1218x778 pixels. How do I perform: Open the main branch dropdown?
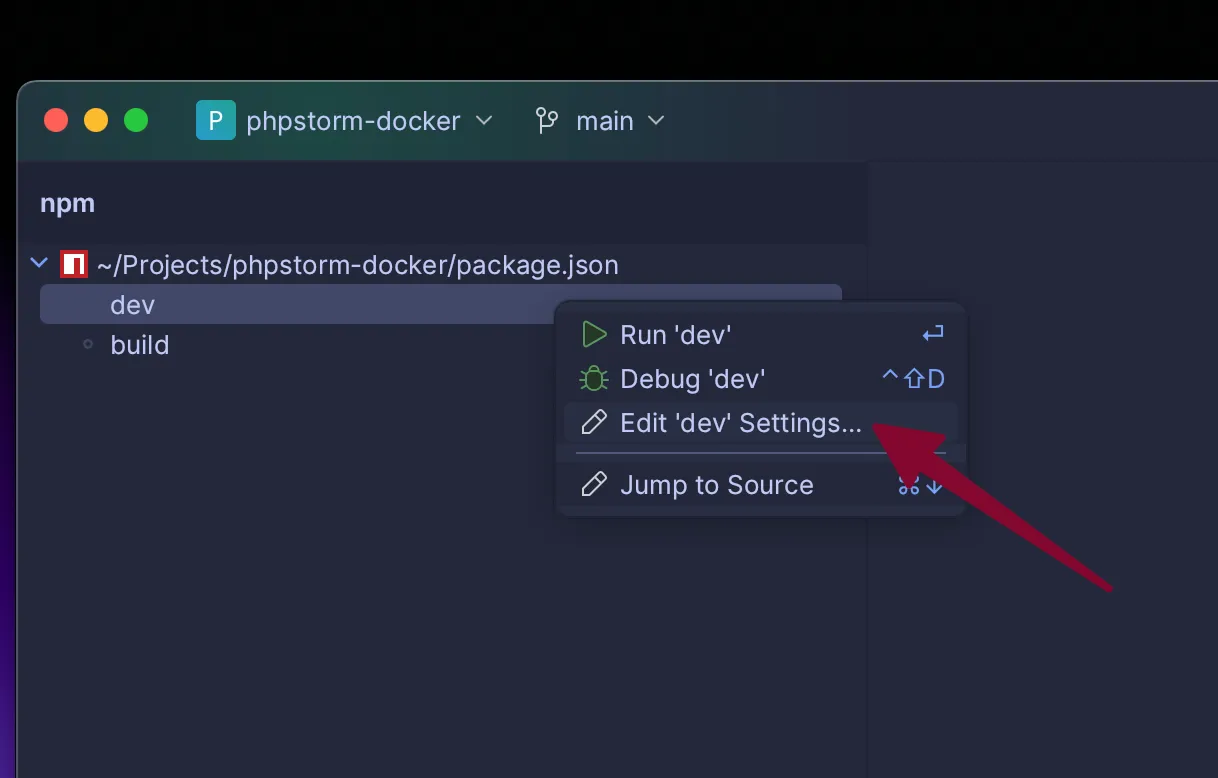coord(600,121)
